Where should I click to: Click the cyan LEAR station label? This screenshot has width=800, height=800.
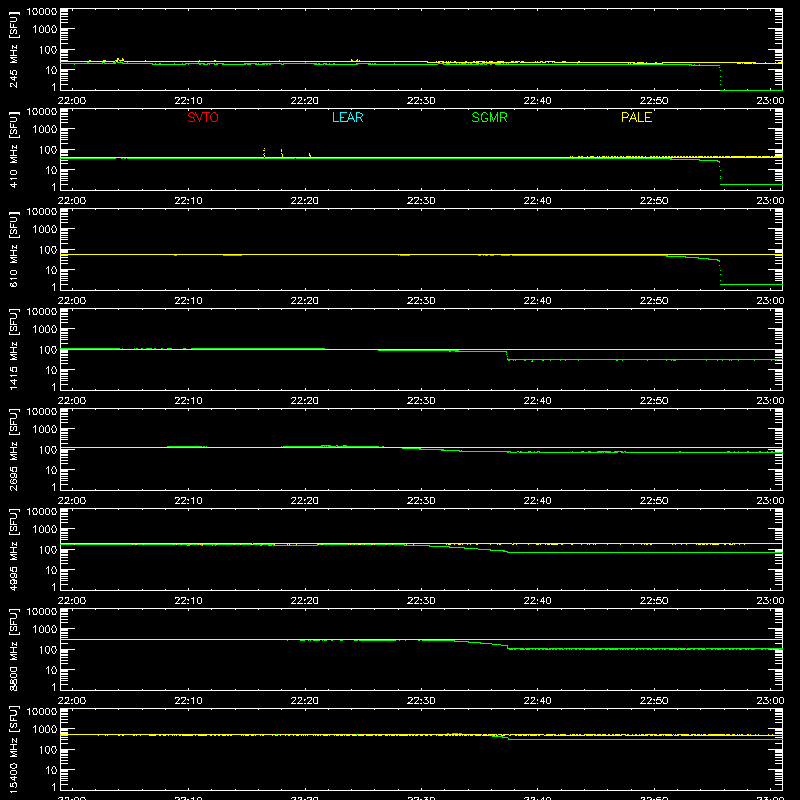point(347,117)
